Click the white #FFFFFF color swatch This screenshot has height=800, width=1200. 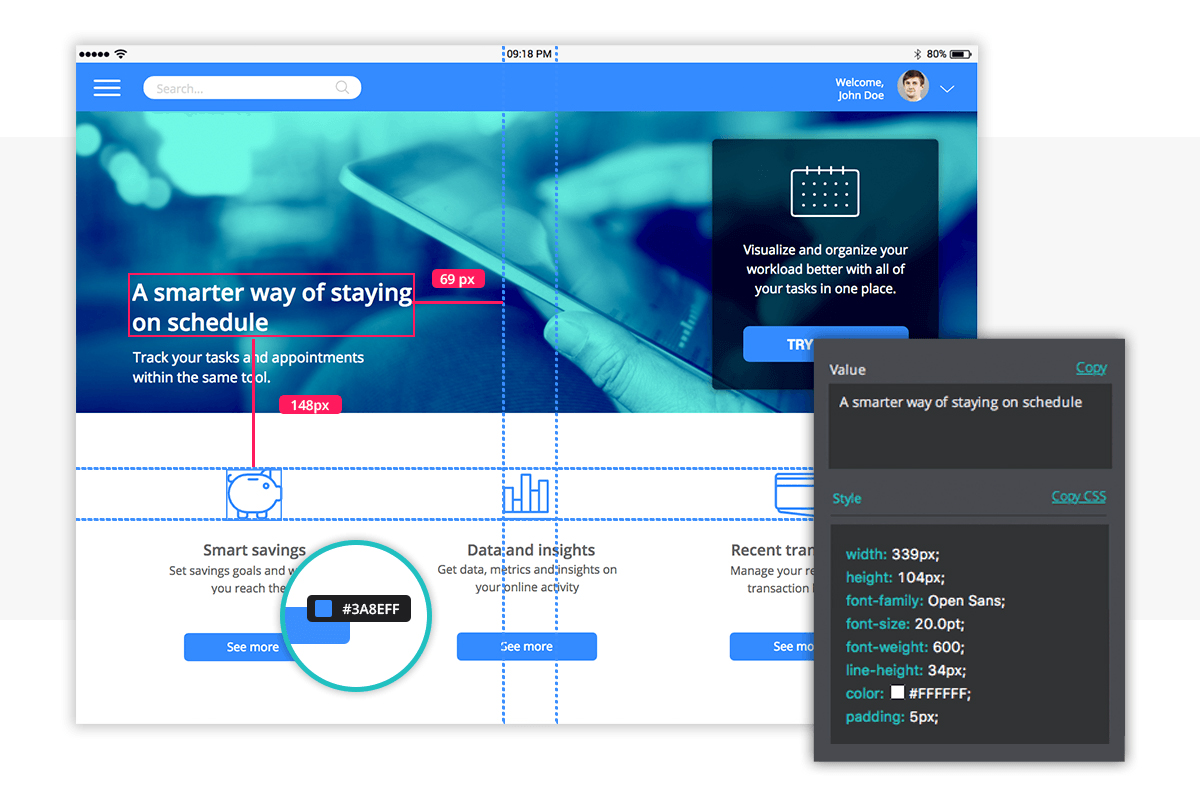(x=898, y=693)
